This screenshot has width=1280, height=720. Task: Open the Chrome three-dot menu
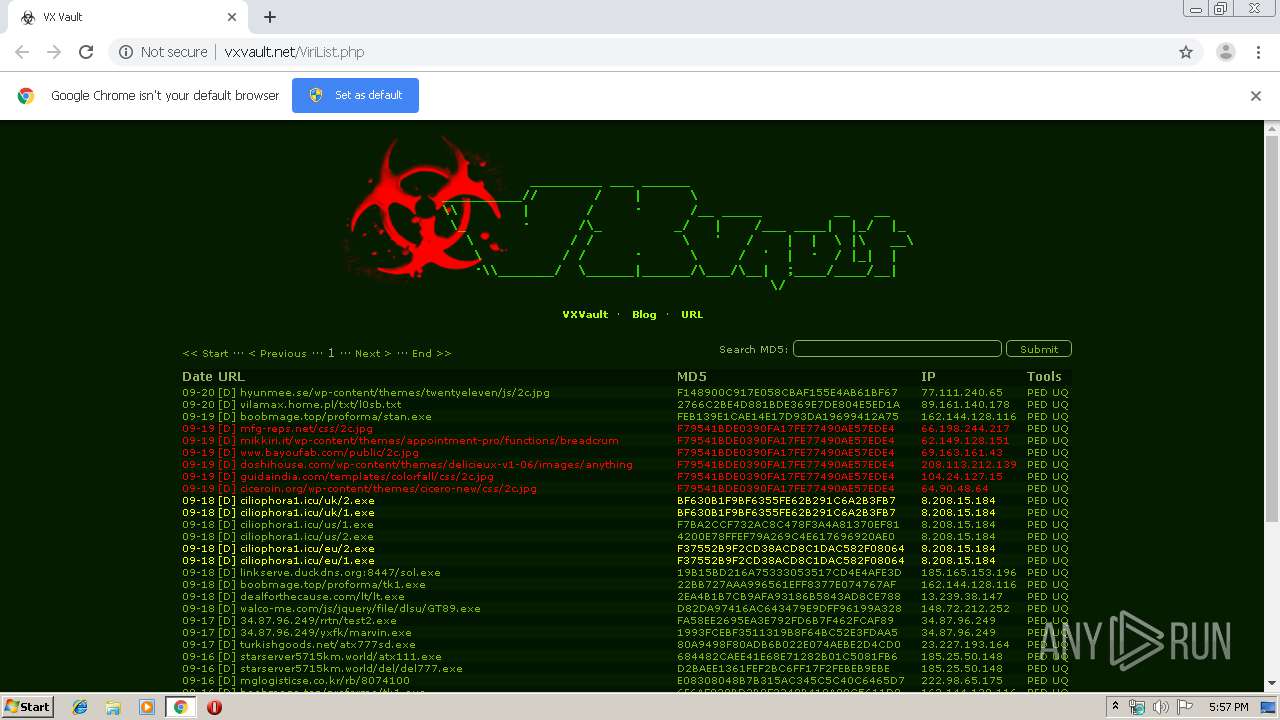click(1258, 52)
